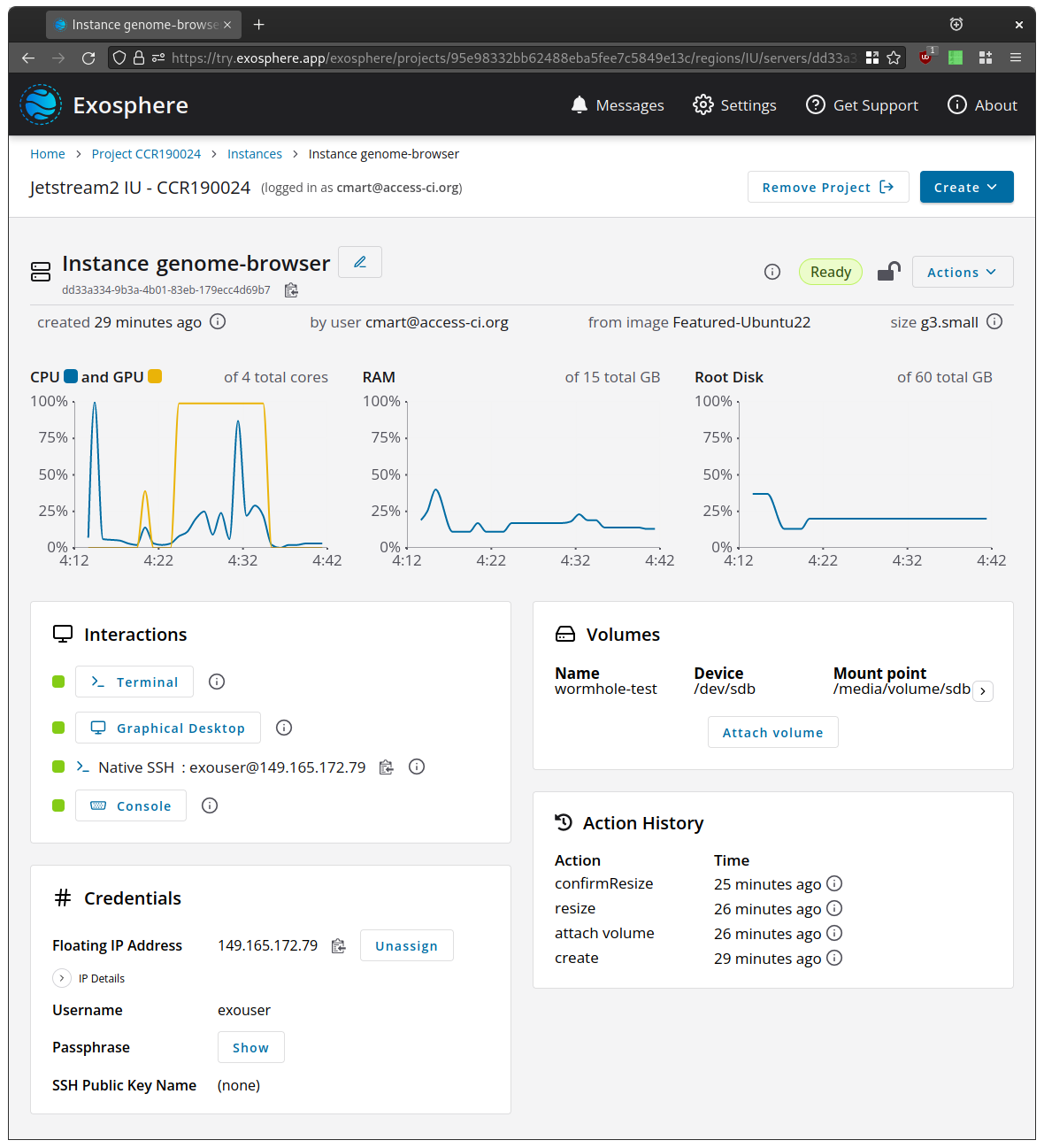Screen dimensions: 1044x1148
Task: Unassign the floating IP address
Action: click(x=407, y=945)
